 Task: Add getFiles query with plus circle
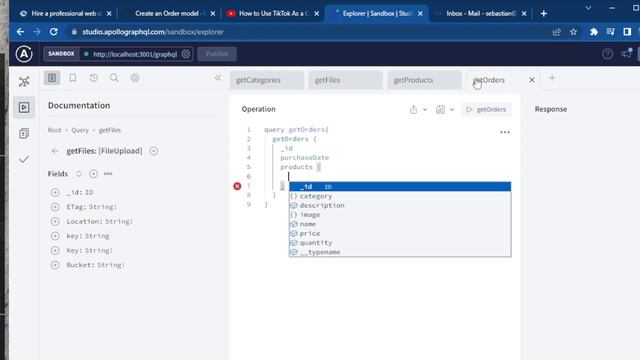tap(153, 151)
